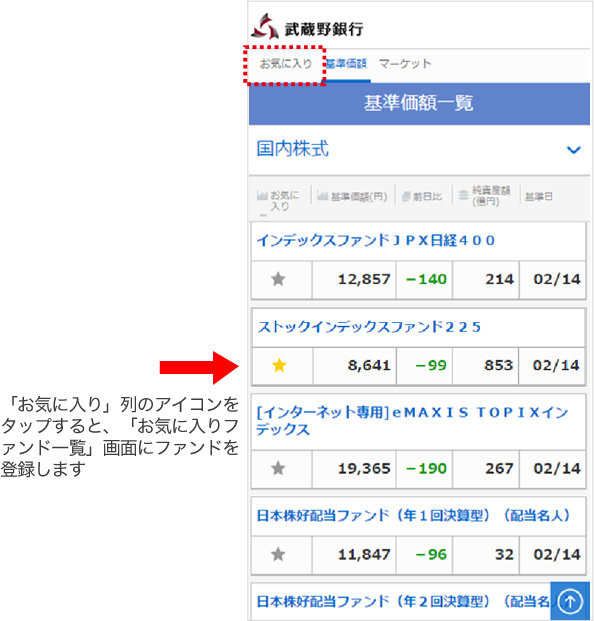The height and width of the screenshot is (621, 594).
Task: Favorite the 年1回決算型 fund star
Action: tap(278, 554)
